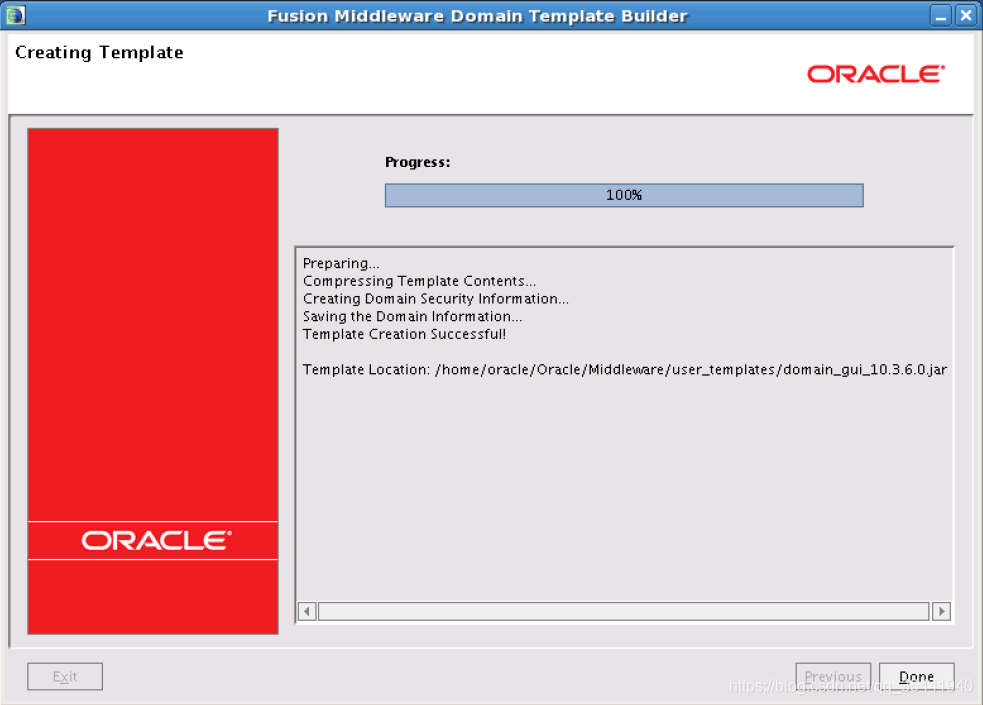Minimize the Template Builder window
The width and height of the screenshot is (983, 705).
point(940,16)
